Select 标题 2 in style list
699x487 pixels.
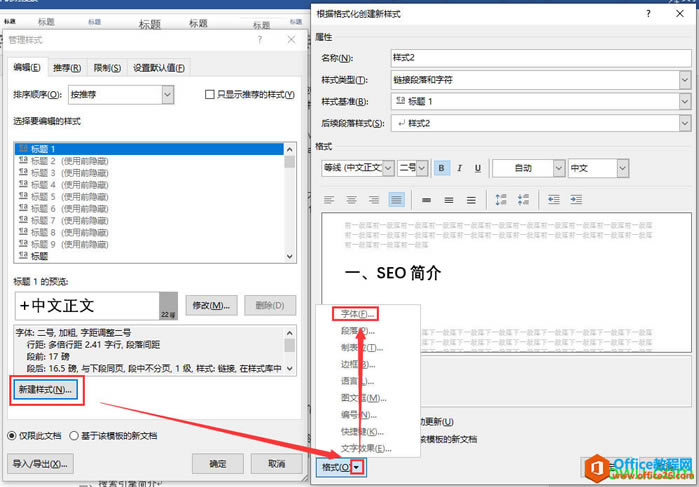[x=149, y=161]
